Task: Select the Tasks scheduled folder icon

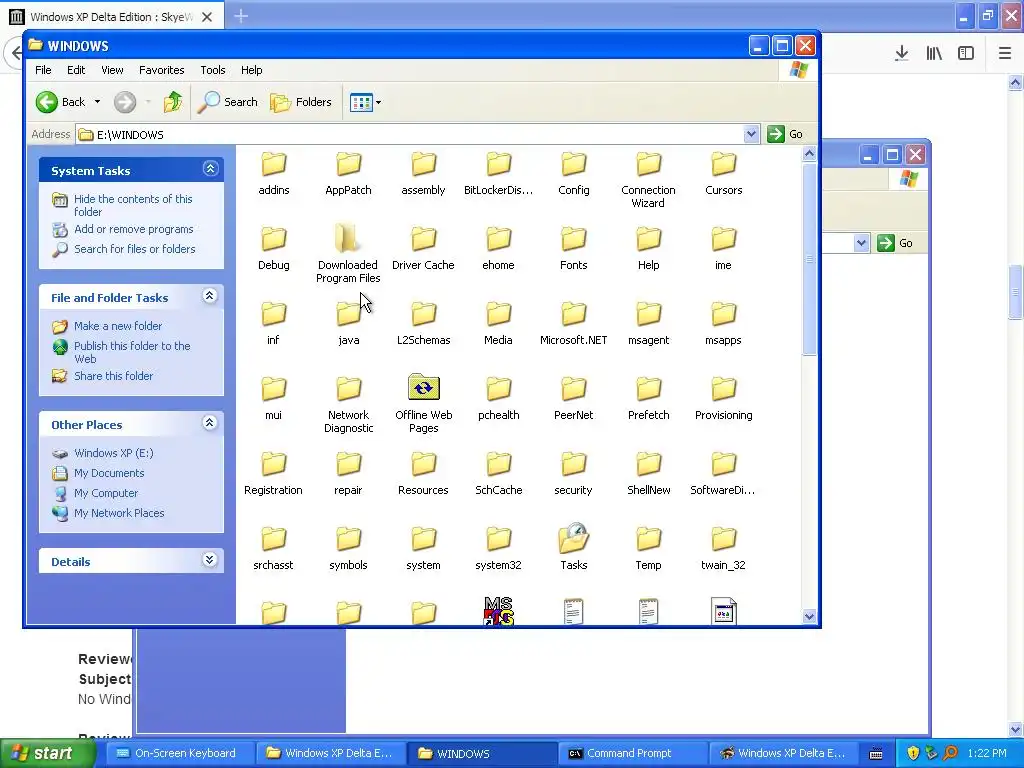Action: pos(573,539)
